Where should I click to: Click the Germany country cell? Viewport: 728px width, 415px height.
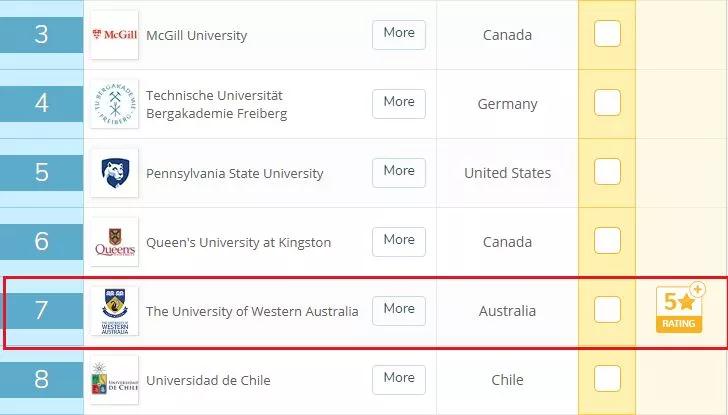[507, 104]
